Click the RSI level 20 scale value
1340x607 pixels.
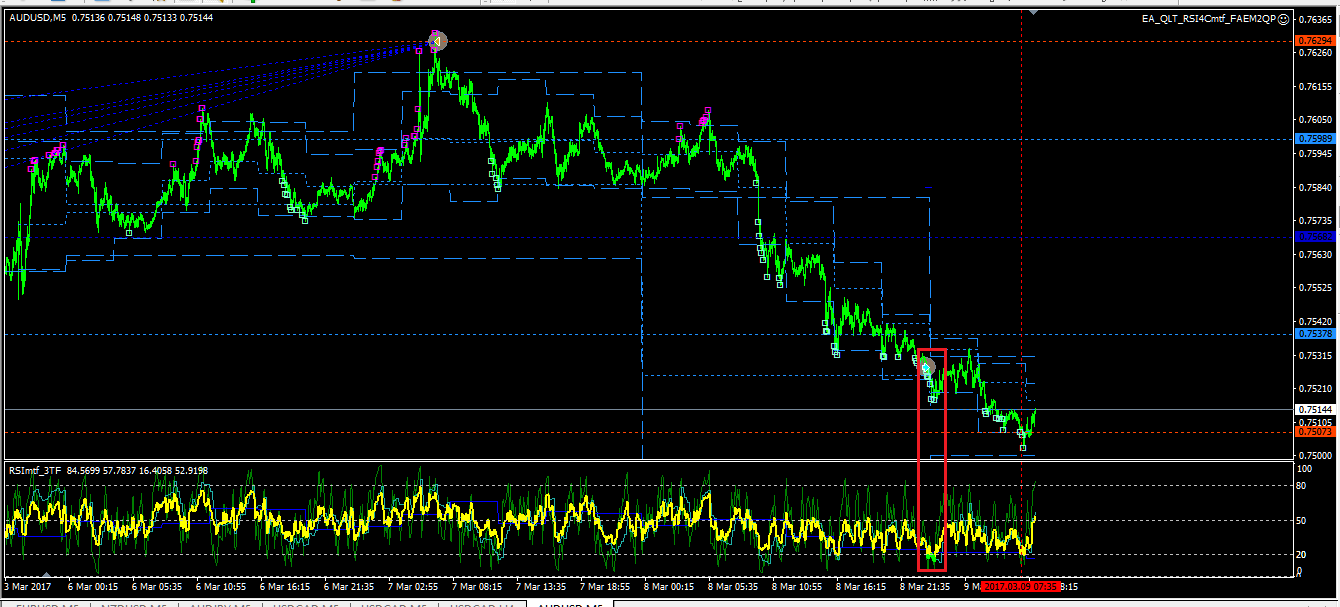[1303, 555]
